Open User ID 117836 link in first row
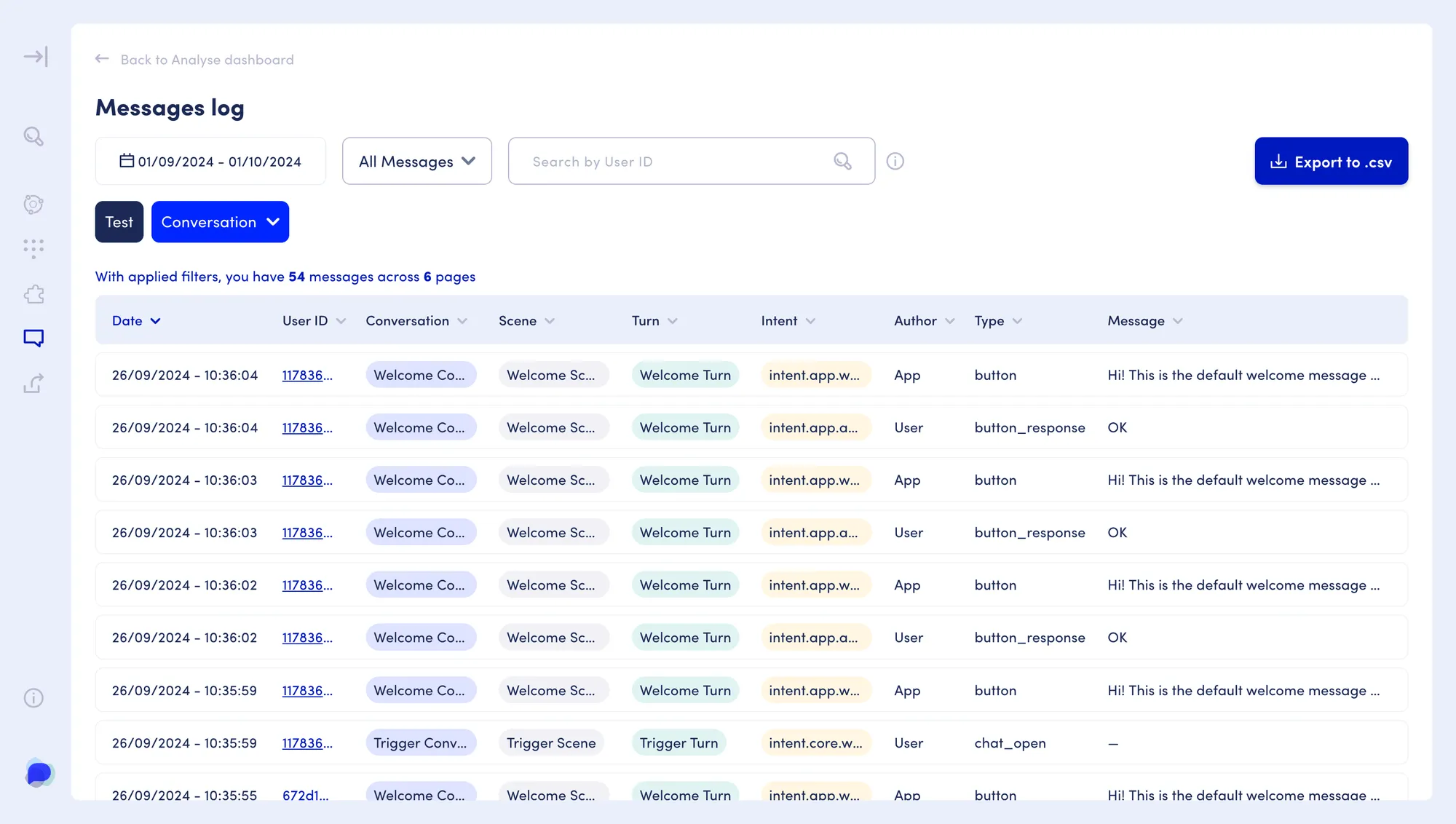Image resolution: width=1456 pixels, height=824 pixels. pyautogui.click(x=307, y=376)
